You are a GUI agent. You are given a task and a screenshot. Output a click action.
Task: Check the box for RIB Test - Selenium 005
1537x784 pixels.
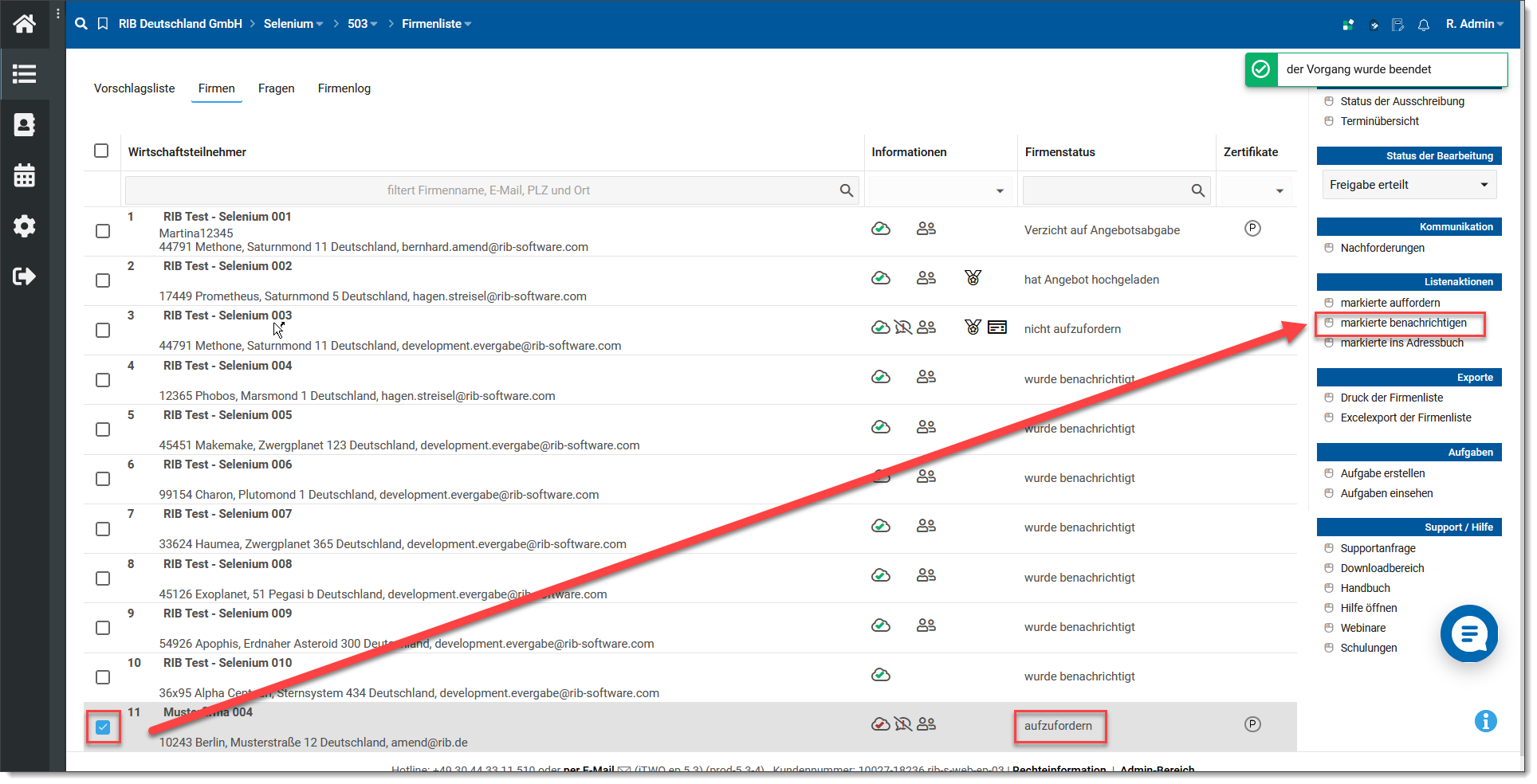[x=103, y=429]
